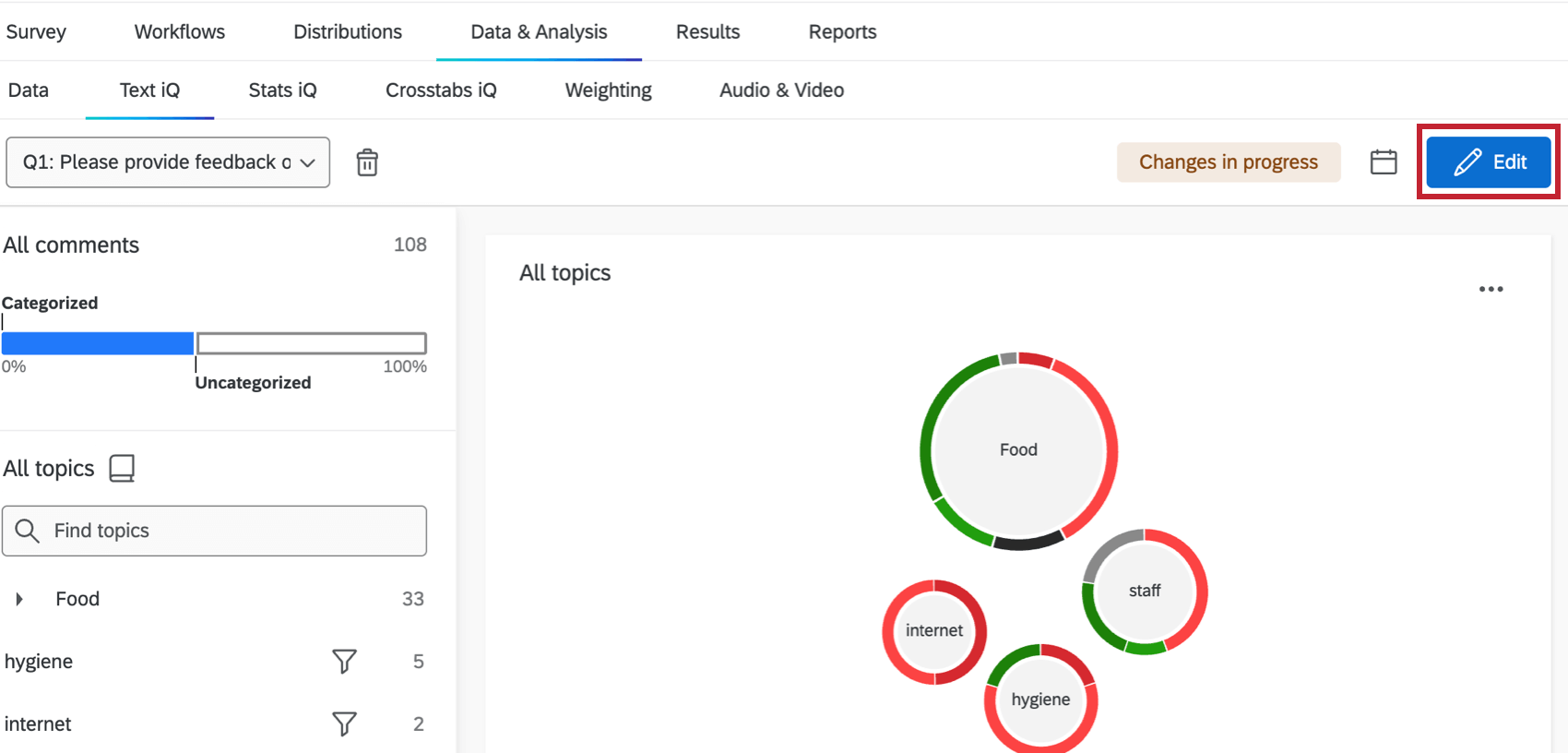Click the Changes in progress status
This screenshot has height=753, width=1568.
pos(1229,162)
